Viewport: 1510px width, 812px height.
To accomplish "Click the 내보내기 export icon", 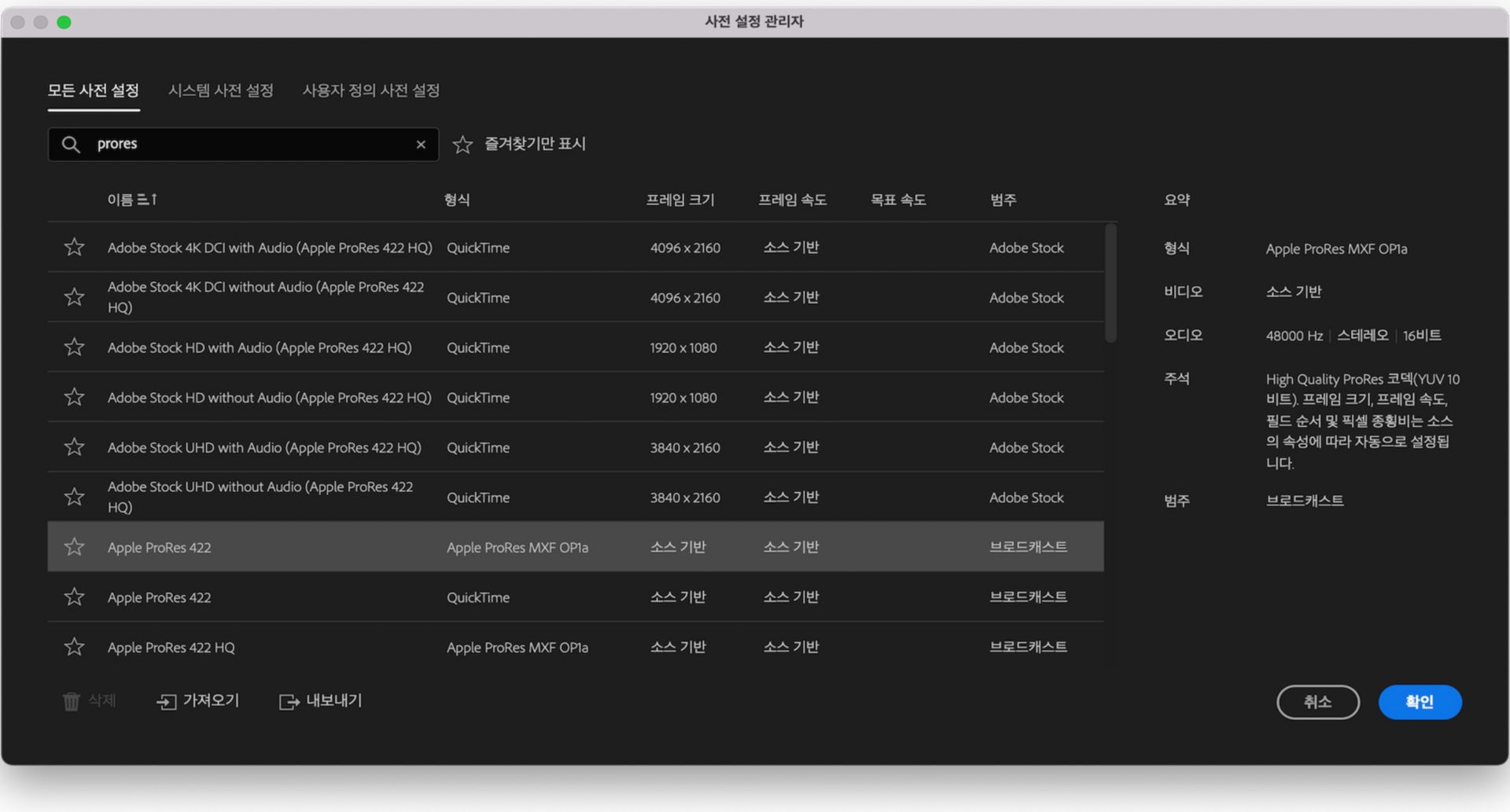I will (289, 701).
